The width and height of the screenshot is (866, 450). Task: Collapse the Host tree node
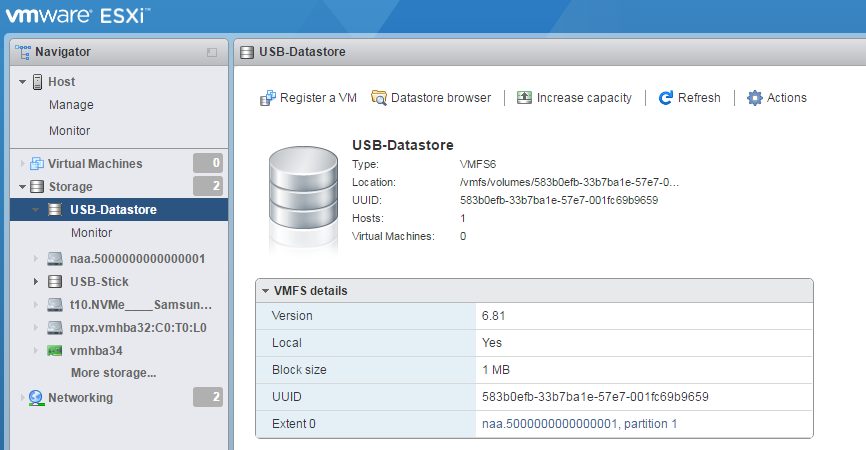coord(23,82)
